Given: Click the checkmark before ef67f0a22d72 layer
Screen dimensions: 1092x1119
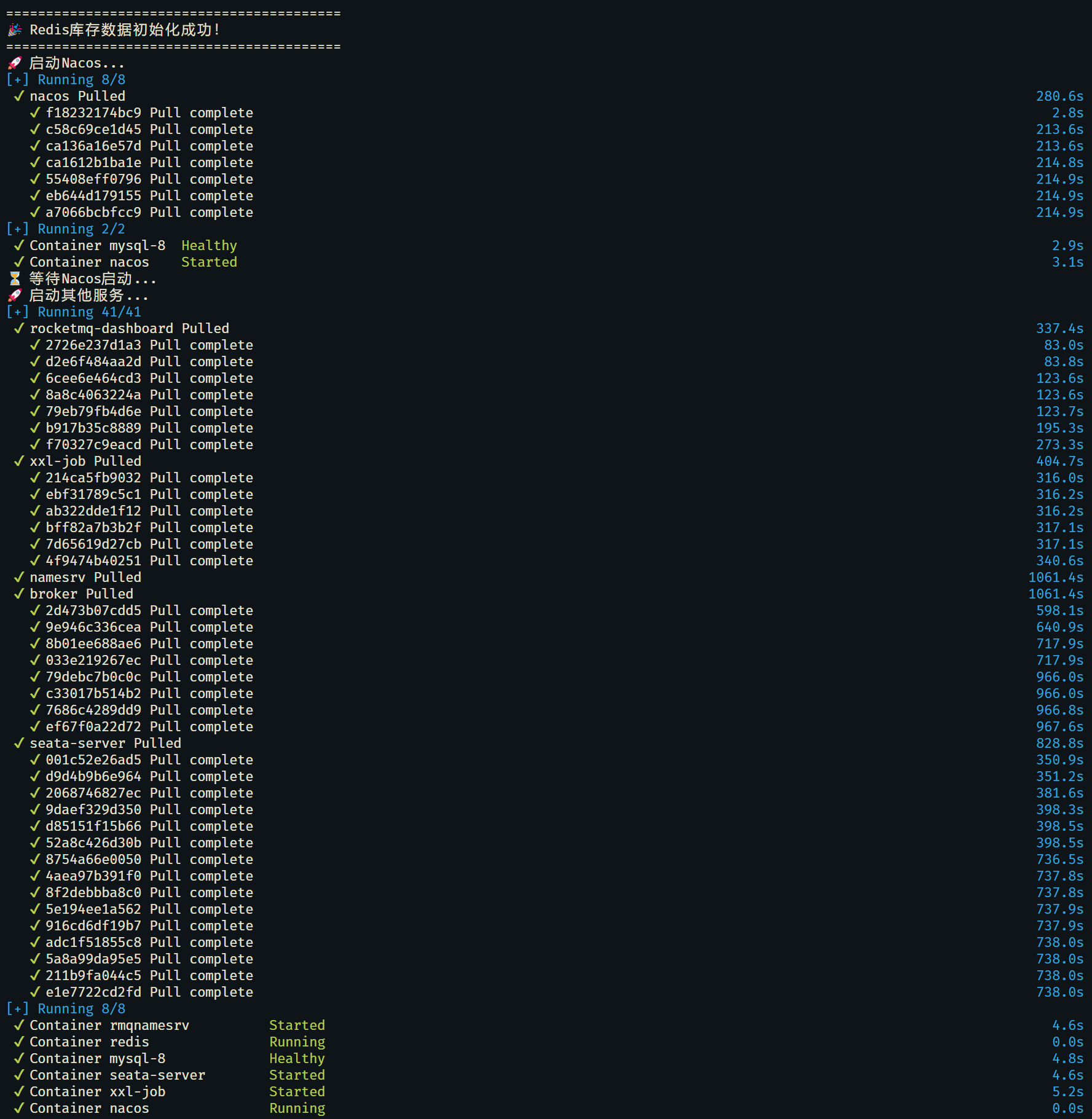Looking at the screenshot, I should tap(35, 726).
